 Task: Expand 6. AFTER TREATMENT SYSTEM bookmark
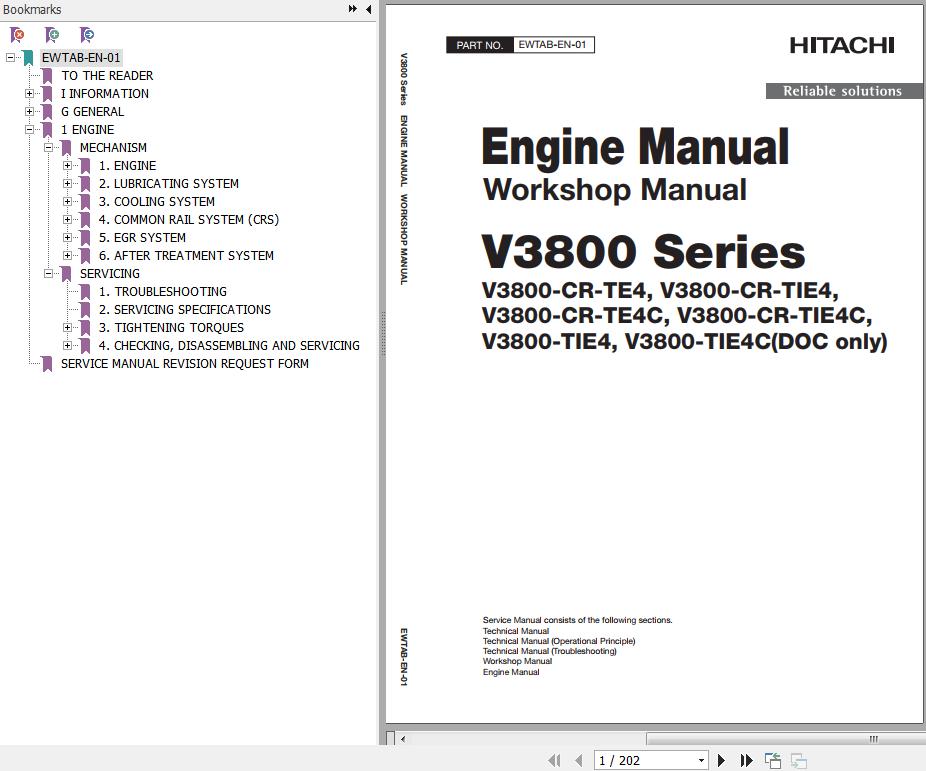click(x=67, y=256)
